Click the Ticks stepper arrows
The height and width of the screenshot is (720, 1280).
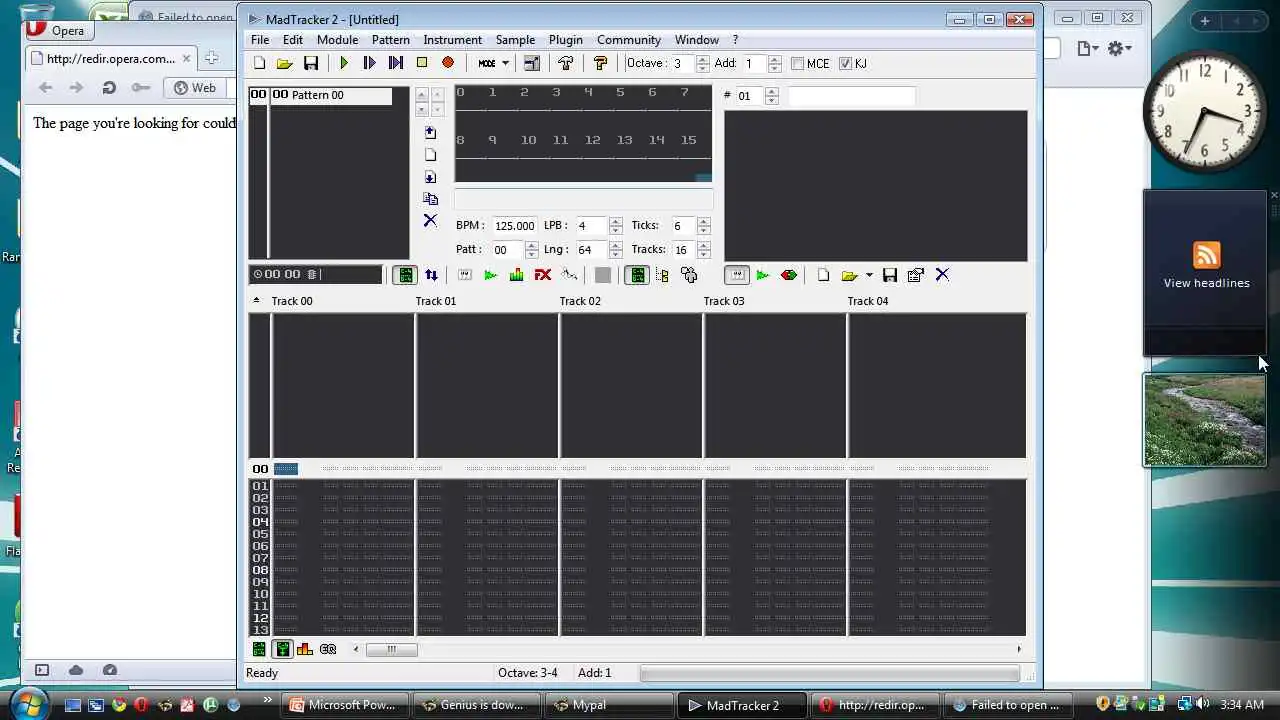(703, 226)
